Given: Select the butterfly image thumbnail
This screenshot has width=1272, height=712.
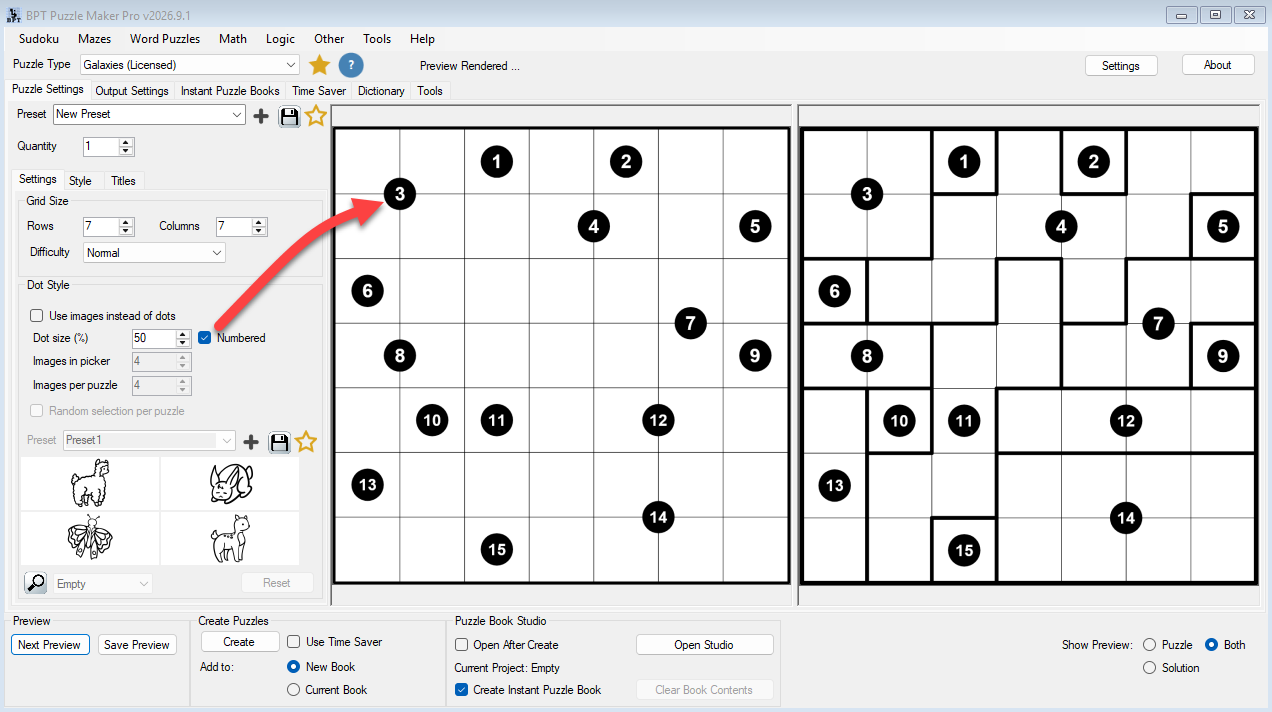Looking at the screenshot, I should [90, 539].
